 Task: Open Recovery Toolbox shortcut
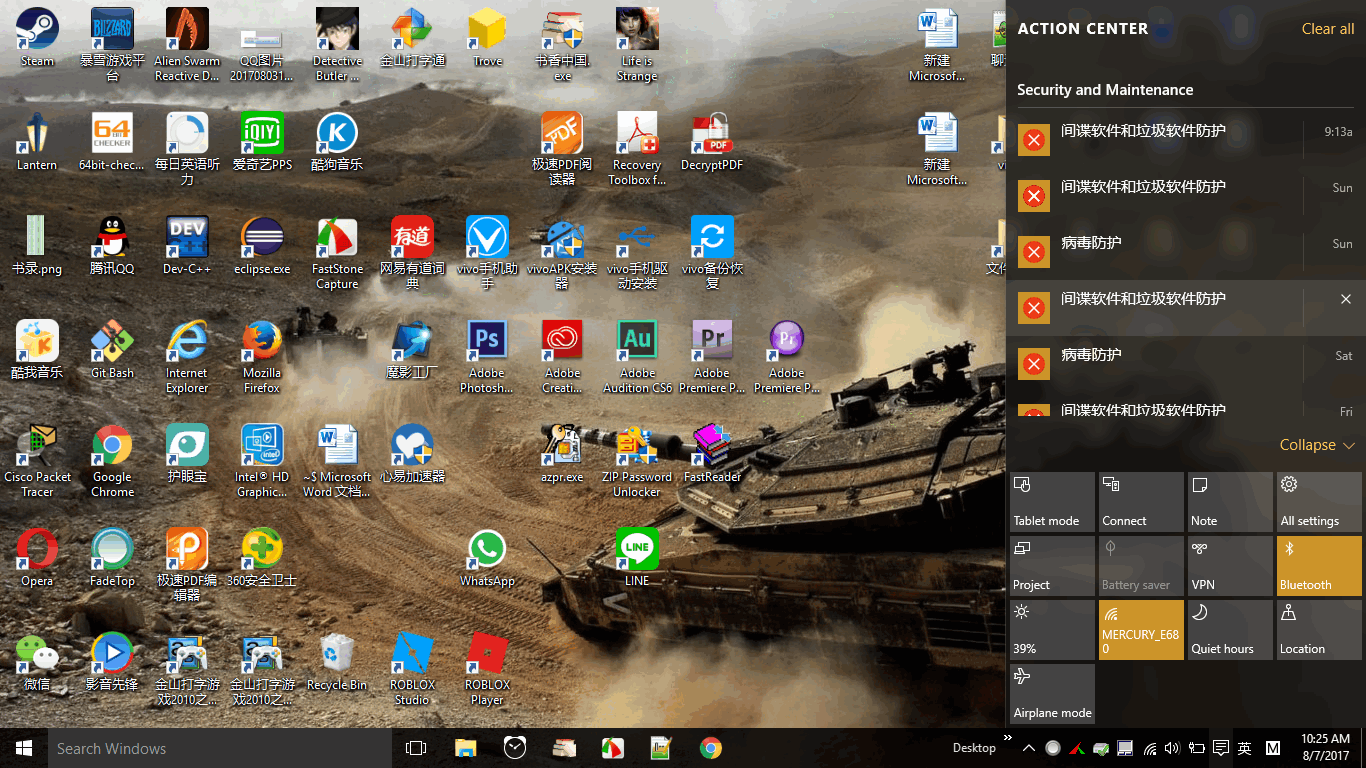click(x=637, y=149)
